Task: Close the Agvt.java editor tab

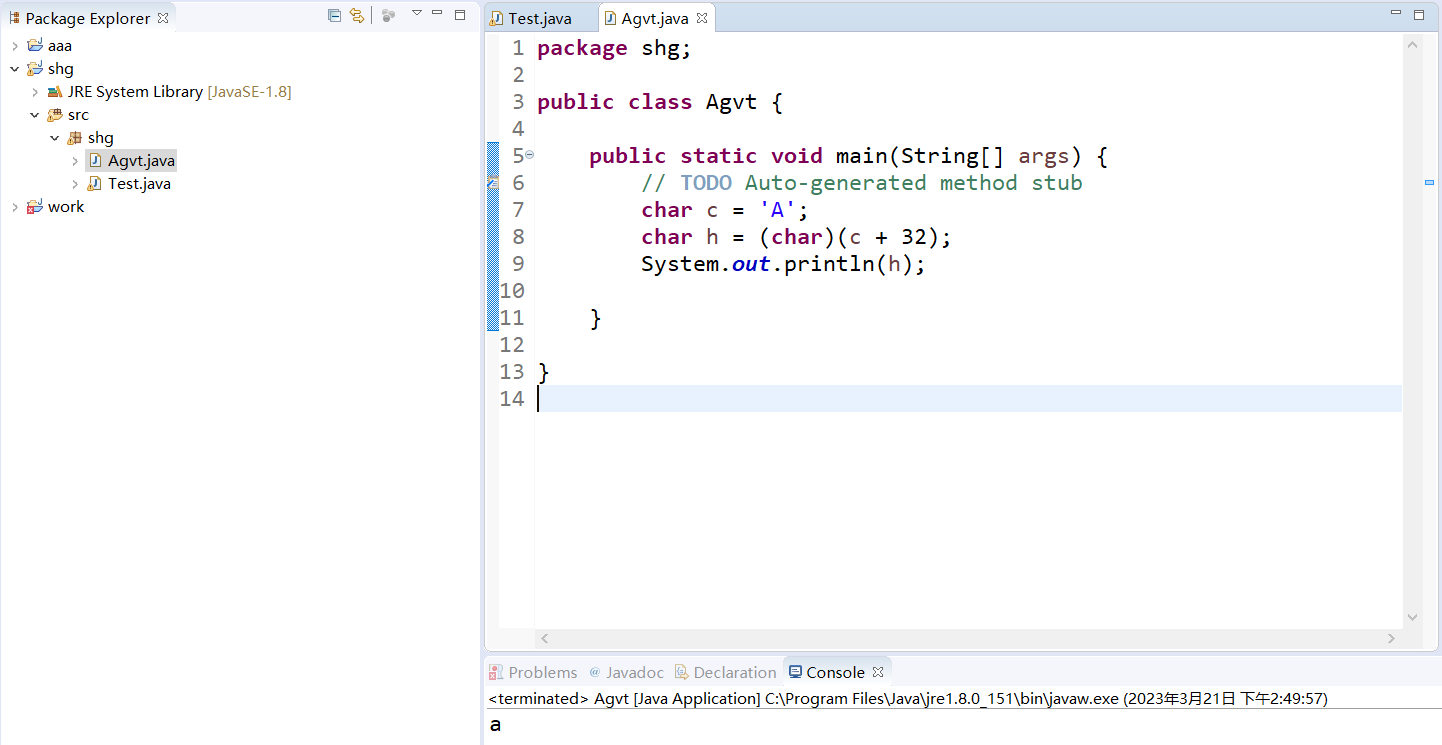Action: pyautogui.click(x=702, y=19)
